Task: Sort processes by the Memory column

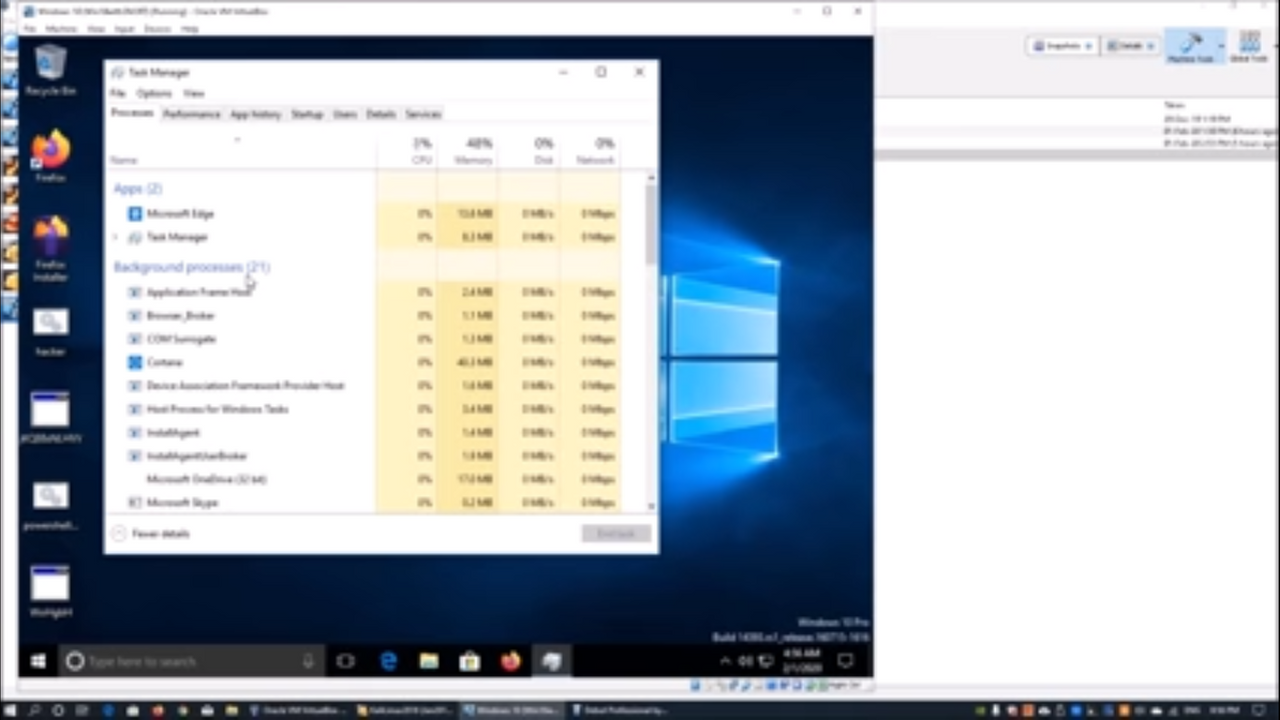Action: [473, 152]
